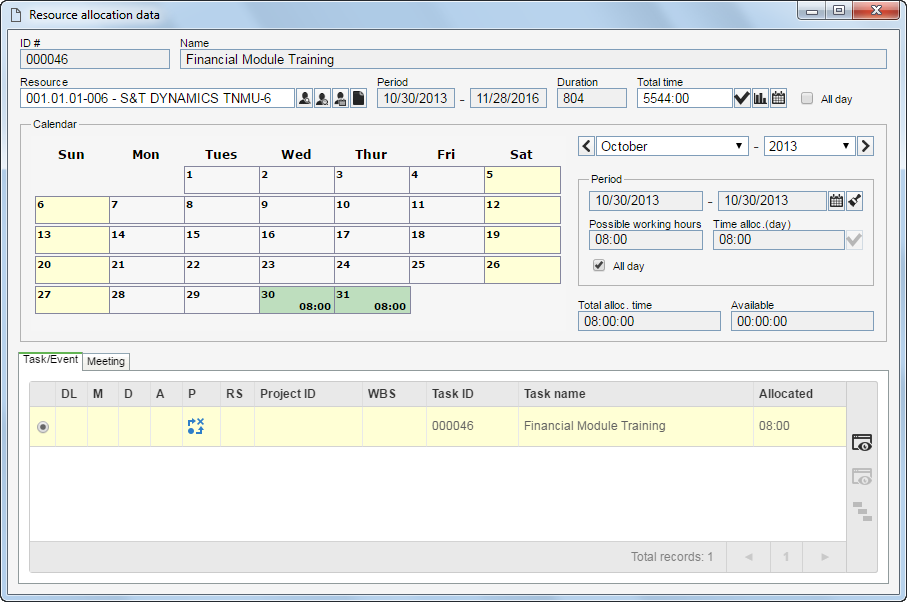Select the radio button for task 000046
The image size is (907, 602).
[43, 427]
